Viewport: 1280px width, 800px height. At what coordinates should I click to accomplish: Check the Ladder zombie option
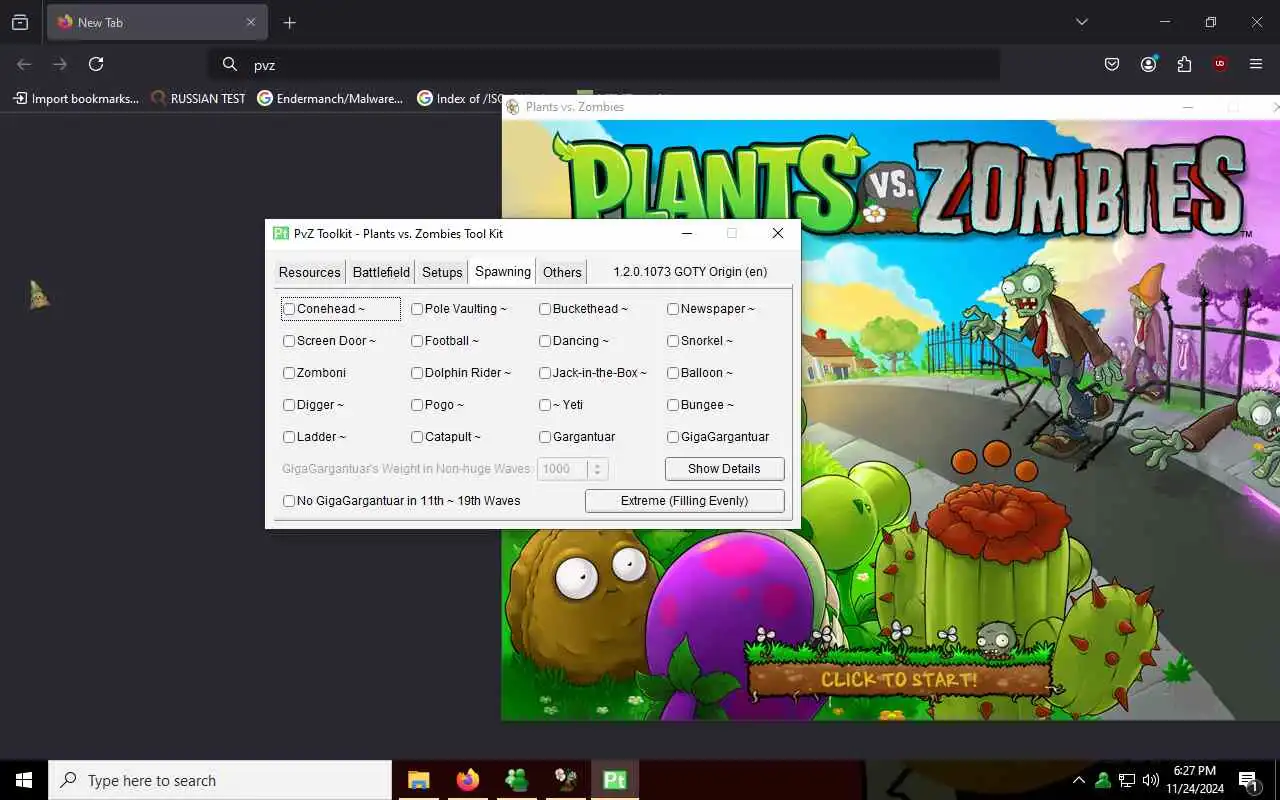coord(289,437)
